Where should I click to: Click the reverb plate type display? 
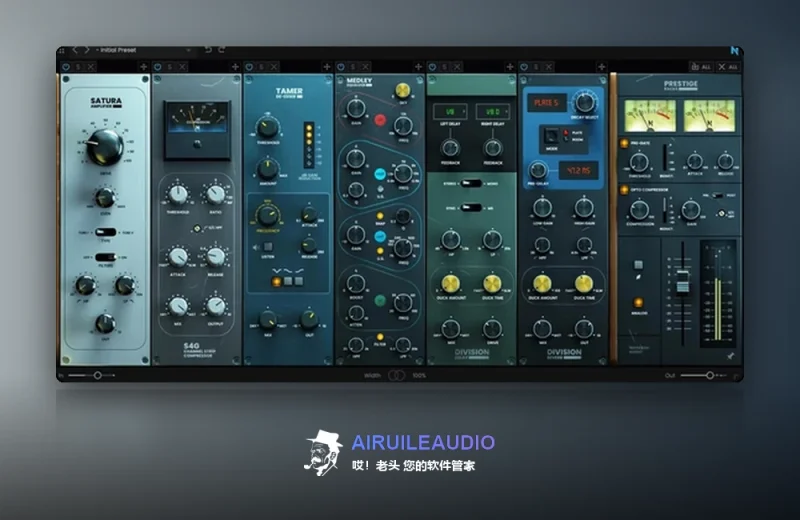pos(546,103)
